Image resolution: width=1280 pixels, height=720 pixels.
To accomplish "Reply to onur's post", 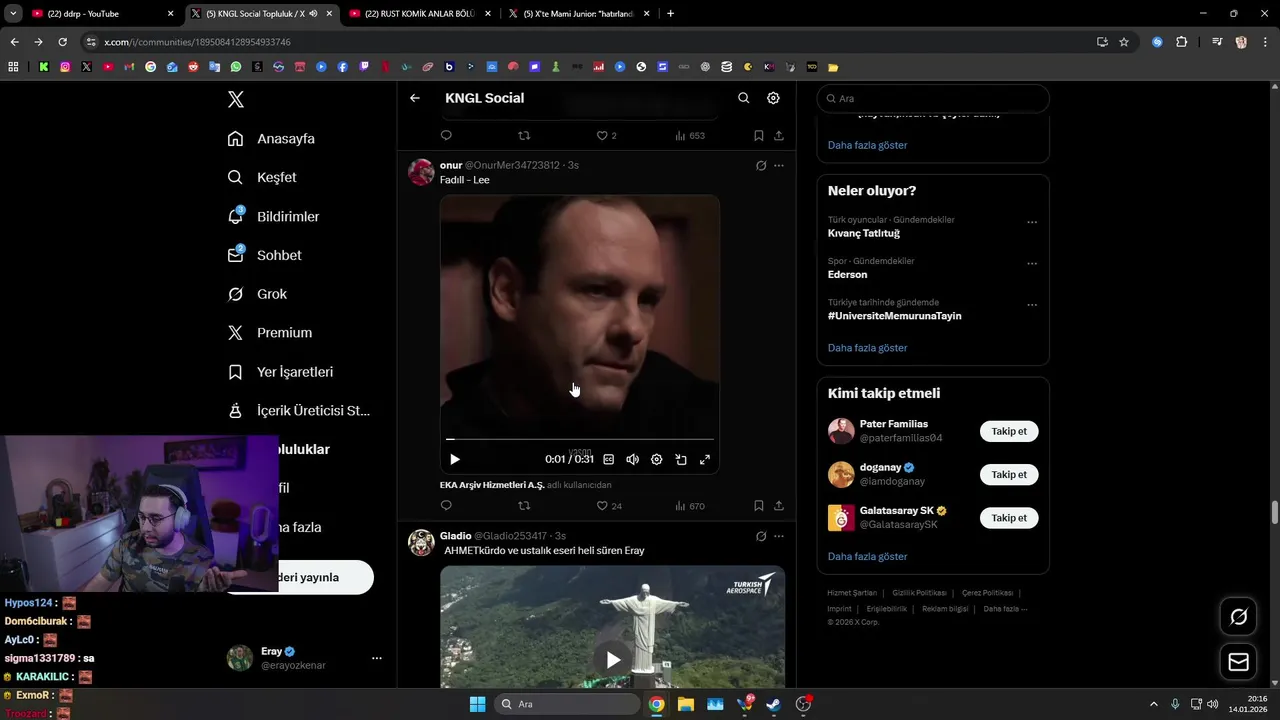I will [446, 506].
